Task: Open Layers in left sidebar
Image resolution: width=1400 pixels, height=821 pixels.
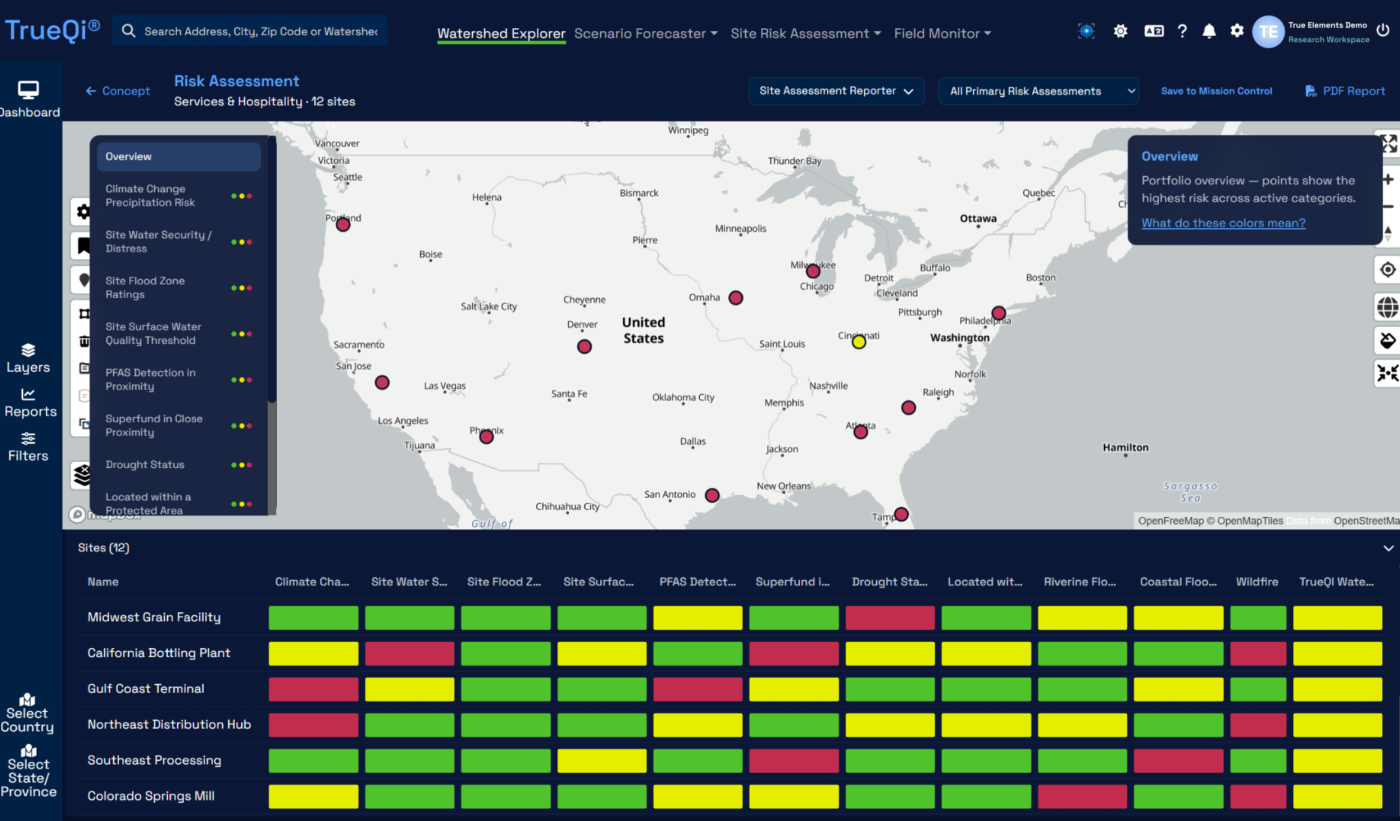Action: point(28,359)
